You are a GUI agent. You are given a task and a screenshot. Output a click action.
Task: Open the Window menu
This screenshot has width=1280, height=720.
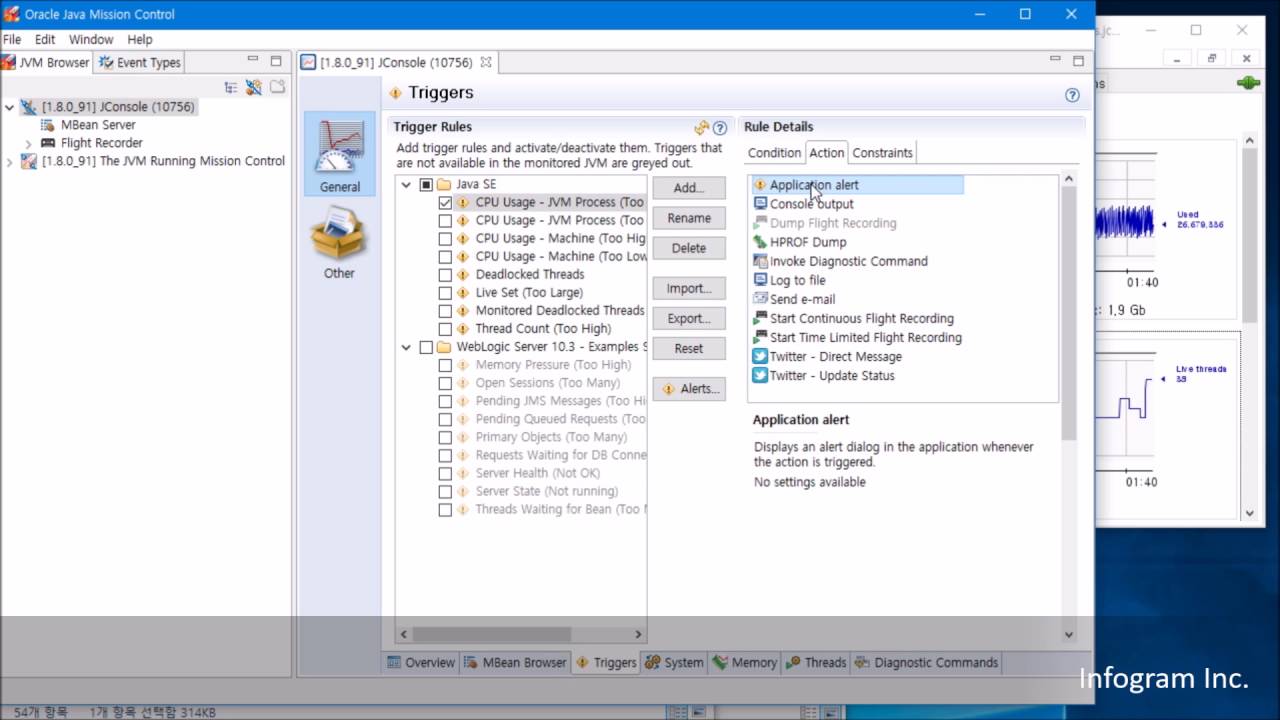point(91,39)
